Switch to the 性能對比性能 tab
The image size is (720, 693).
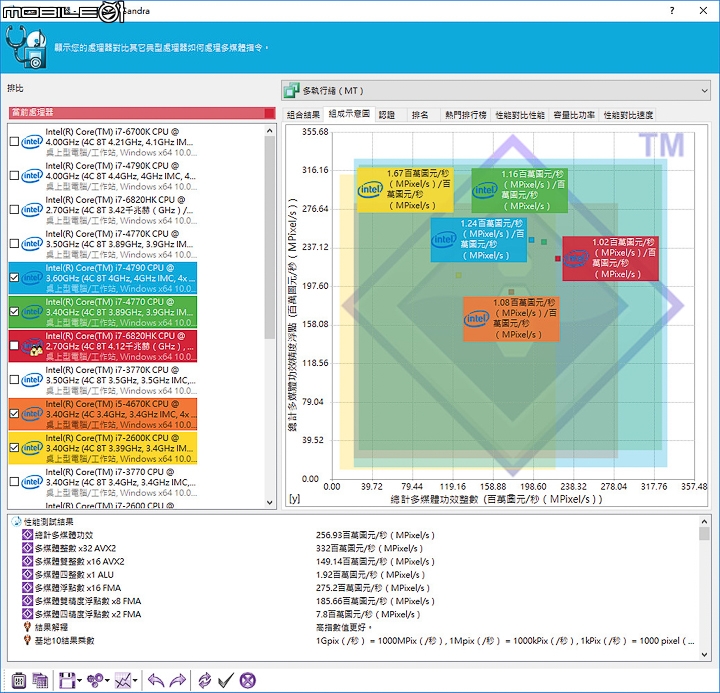point(519,115)
